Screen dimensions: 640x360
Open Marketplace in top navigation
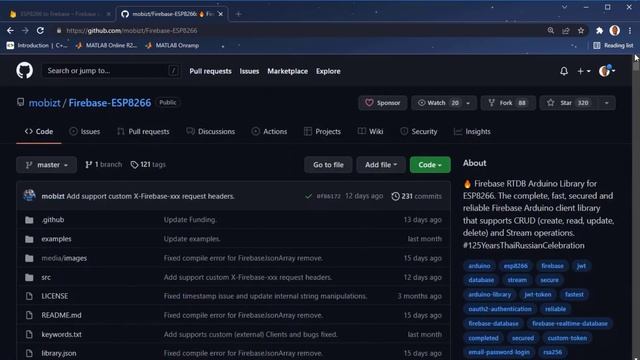point(287,71)
